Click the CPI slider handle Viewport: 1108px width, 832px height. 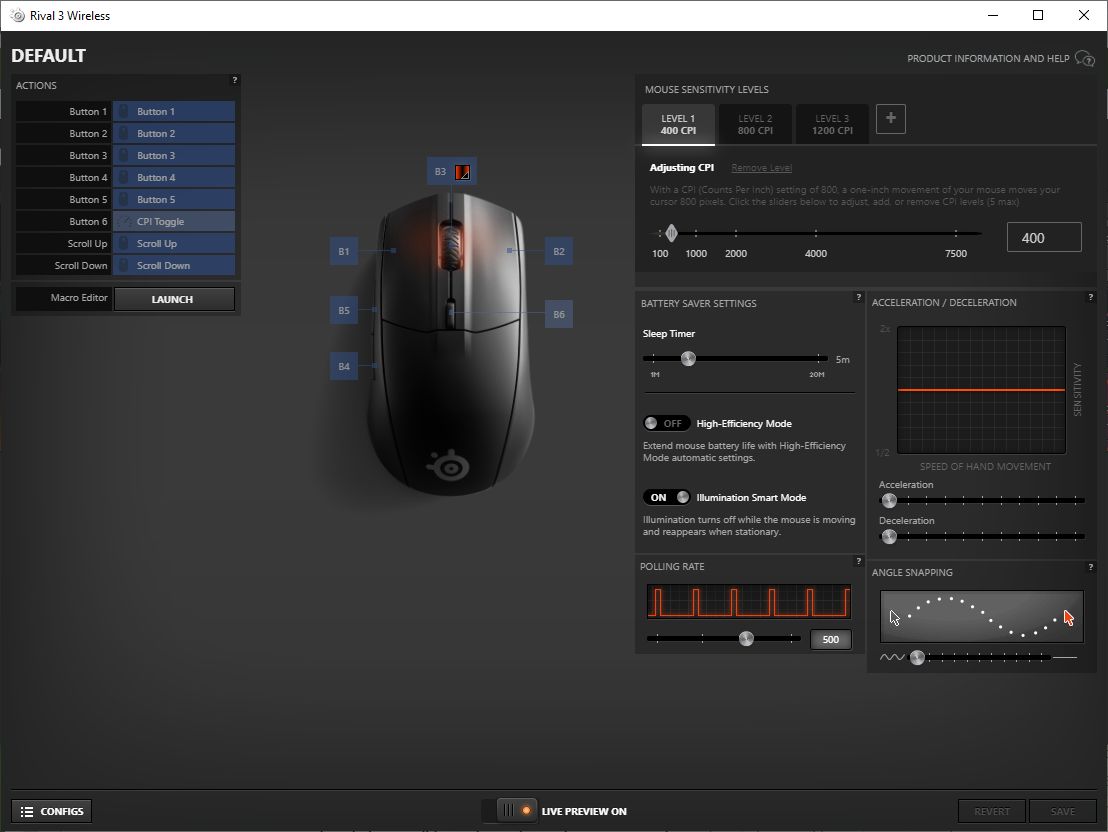pos(671,233)
